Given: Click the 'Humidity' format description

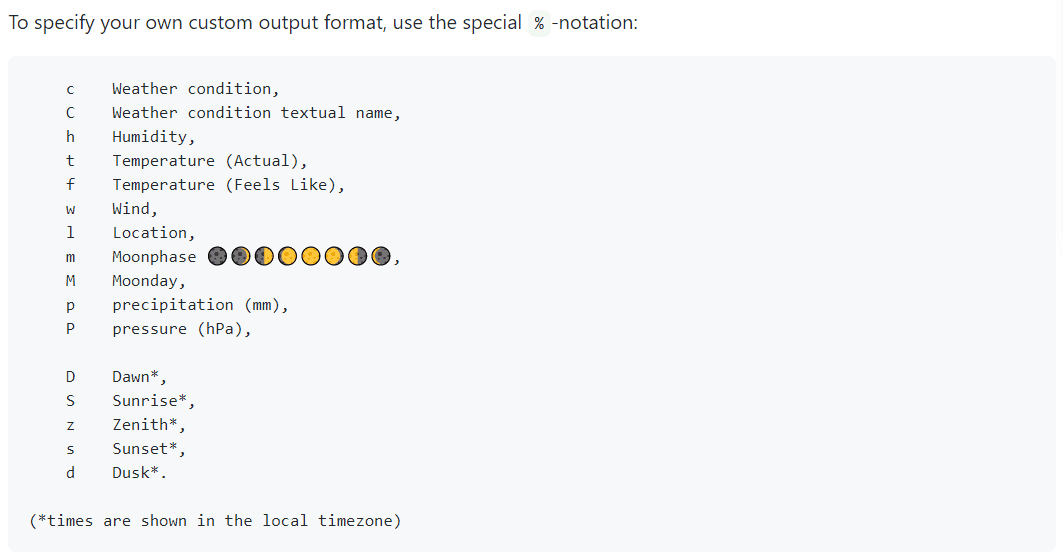Looking at the screenshot, I should point(153,137).
